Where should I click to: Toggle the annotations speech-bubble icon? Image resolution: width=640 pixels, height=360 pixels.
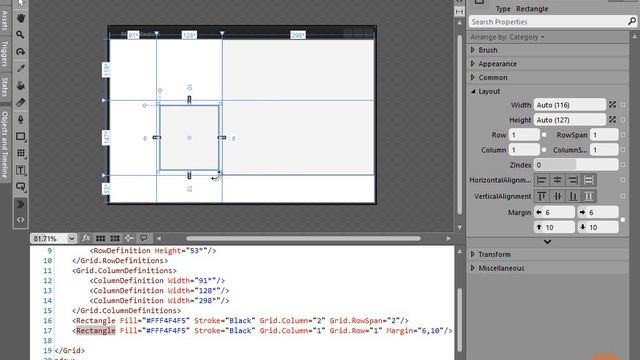[x=144, y=238]
